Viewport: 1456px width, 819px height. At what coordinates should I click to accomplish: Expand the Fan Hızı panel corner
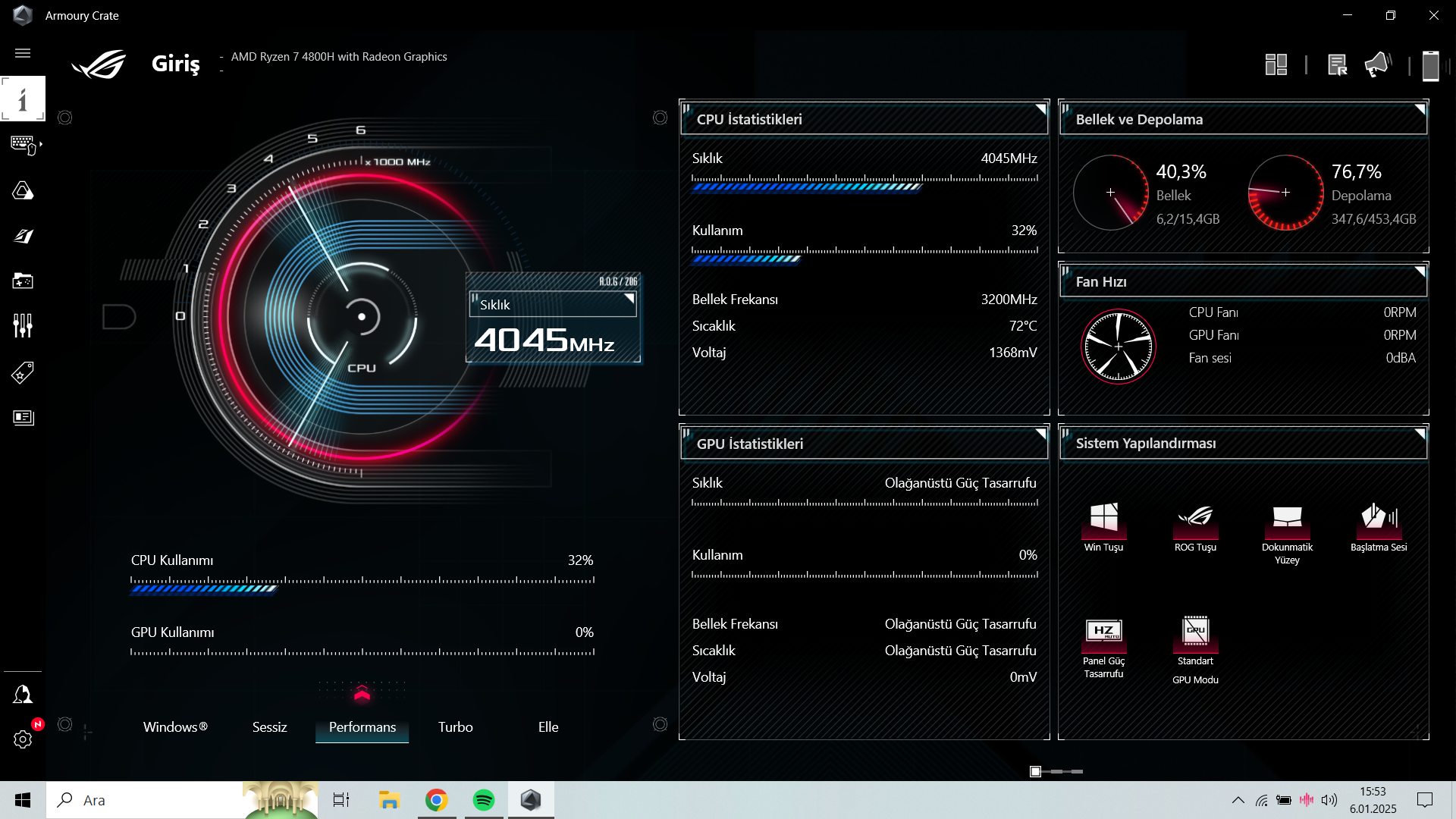click(1420, 271)
